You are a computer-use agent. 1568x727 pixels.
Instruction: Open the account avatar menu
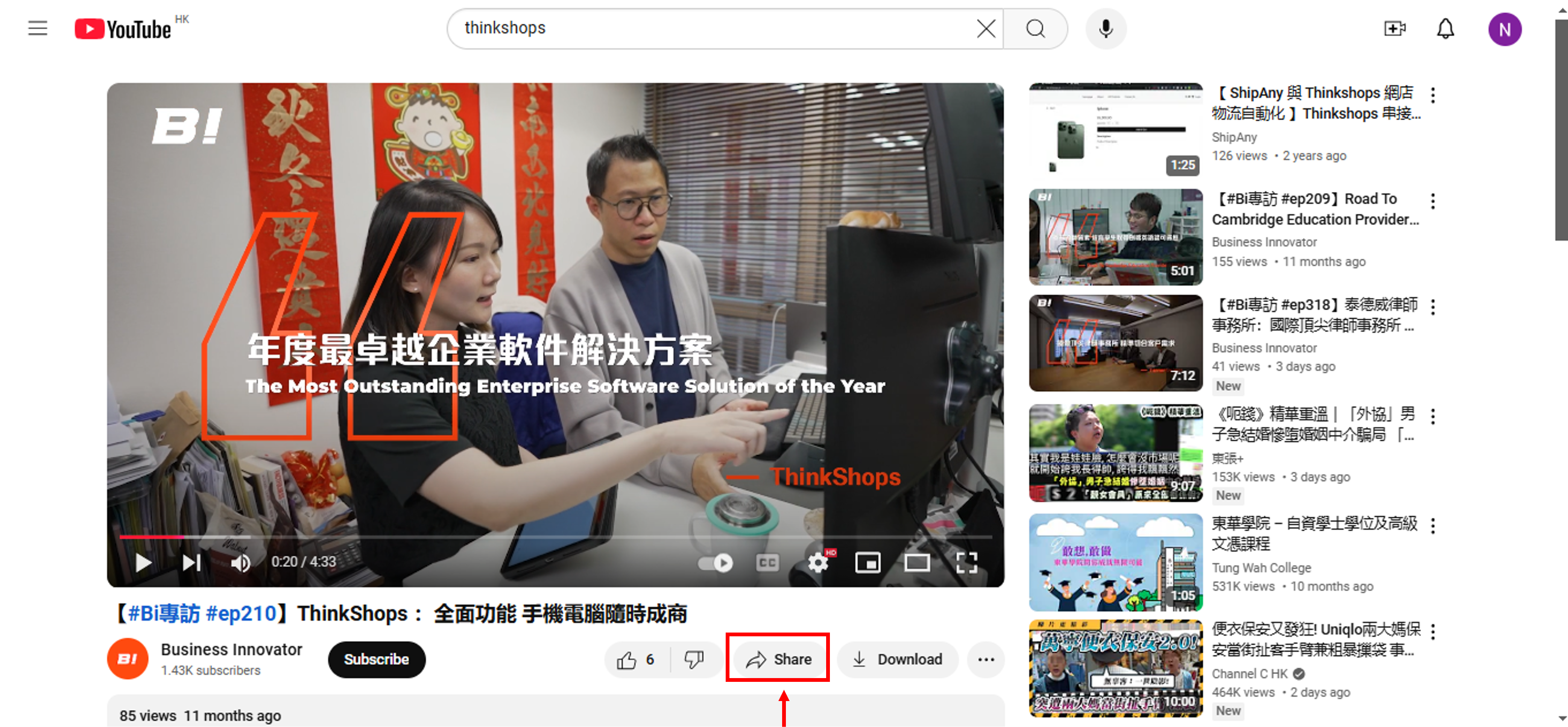(x=1504, y=29)
